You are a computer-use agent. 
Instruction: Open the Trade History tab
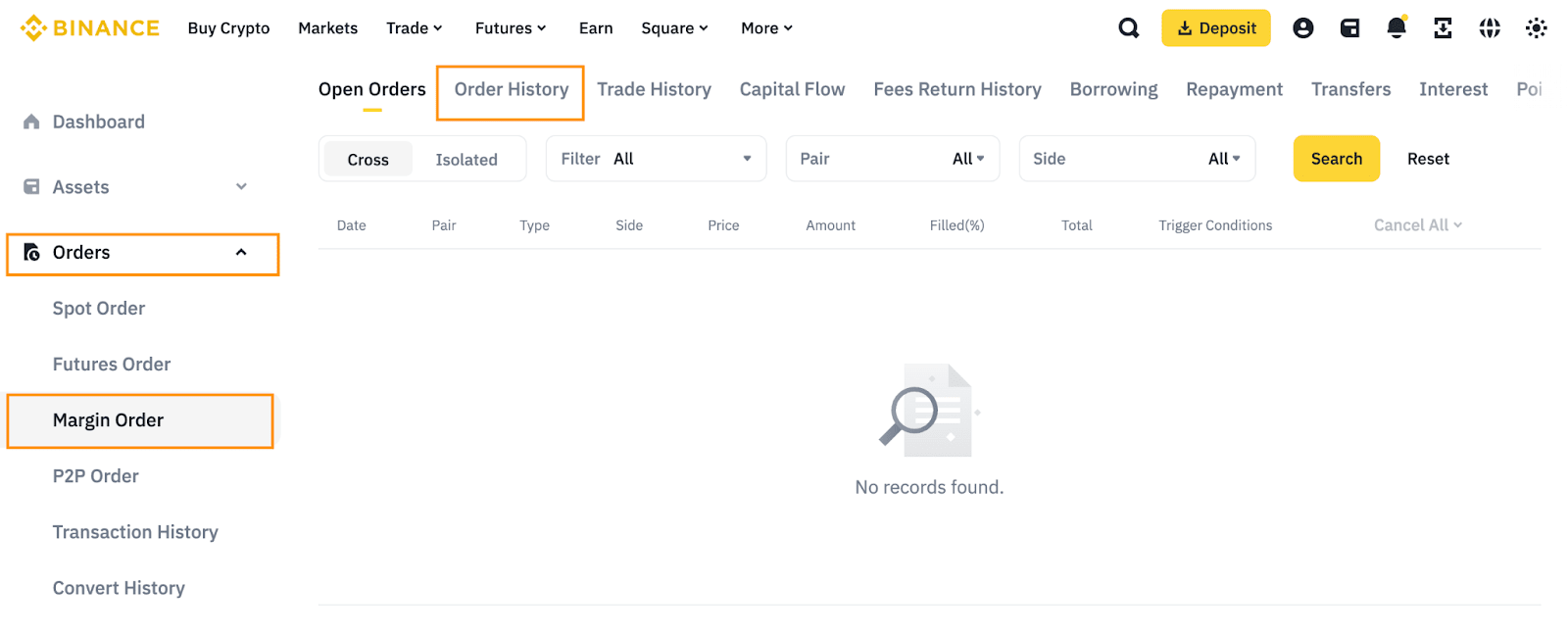point(654,90)
